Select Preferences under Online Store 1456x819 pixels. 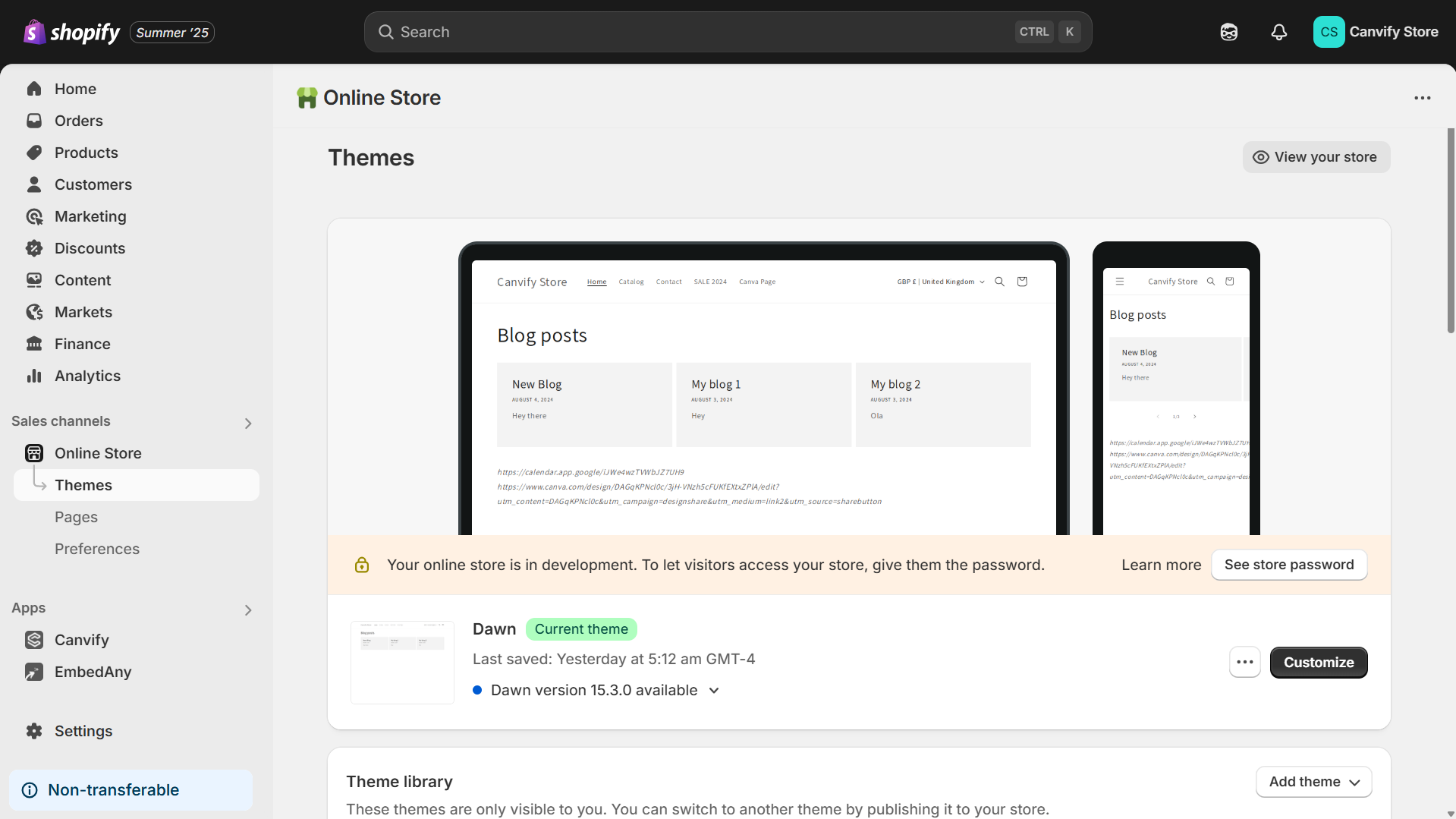(x=96, y=549)
